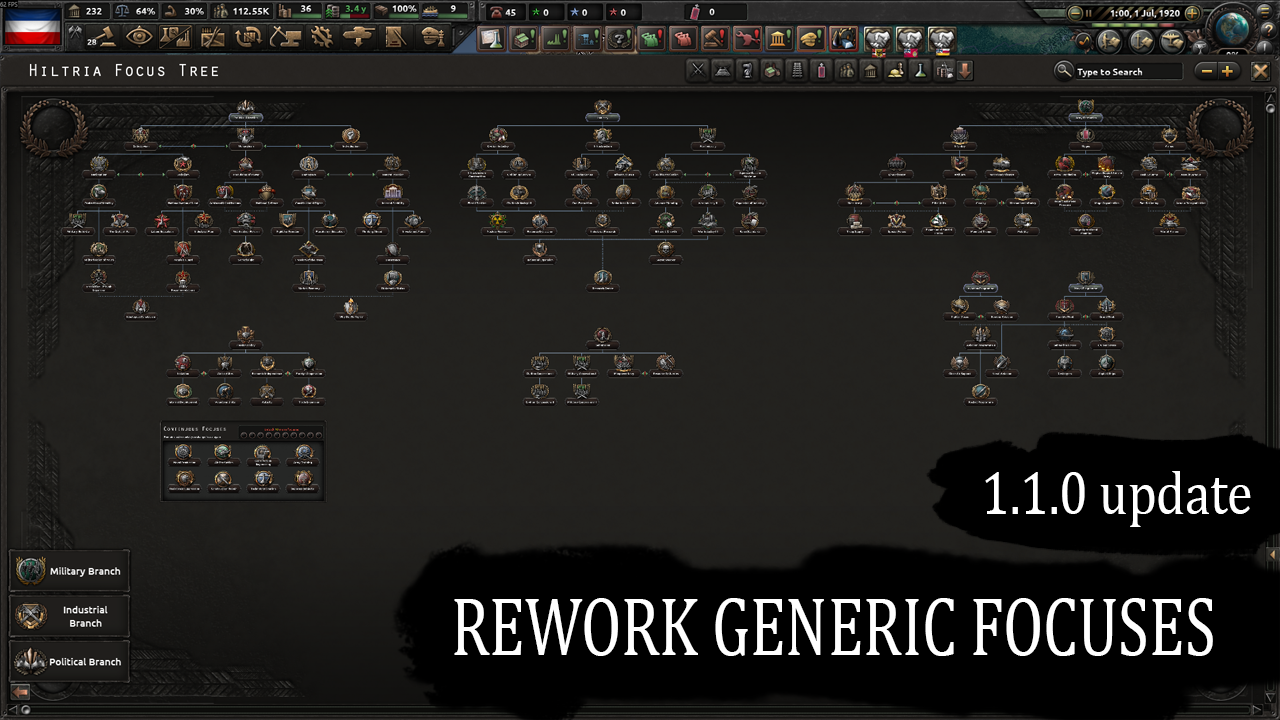Viewport: 1280px width, 720px height.
Task: Close the Hiltria Focus Tree window
Action: [1260, 71]
